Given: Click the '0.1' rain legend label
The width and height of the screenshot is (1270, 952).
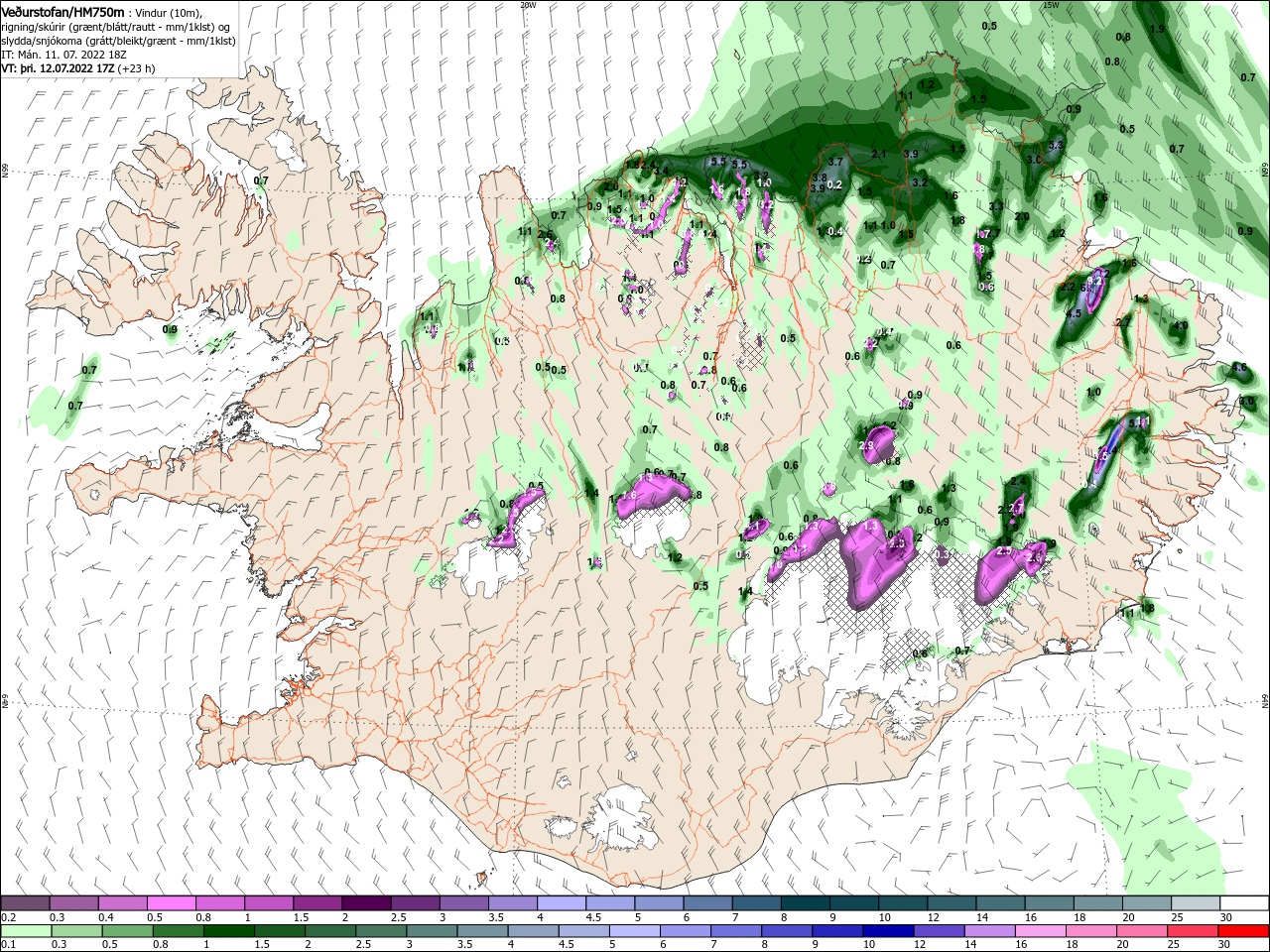Looking at the screenshot, I should click(x=7, y=944).
